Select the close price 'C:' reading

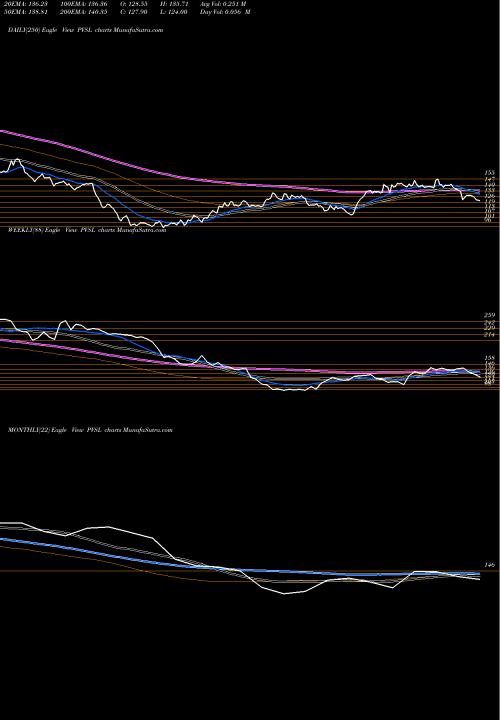[x=136, y=12]
